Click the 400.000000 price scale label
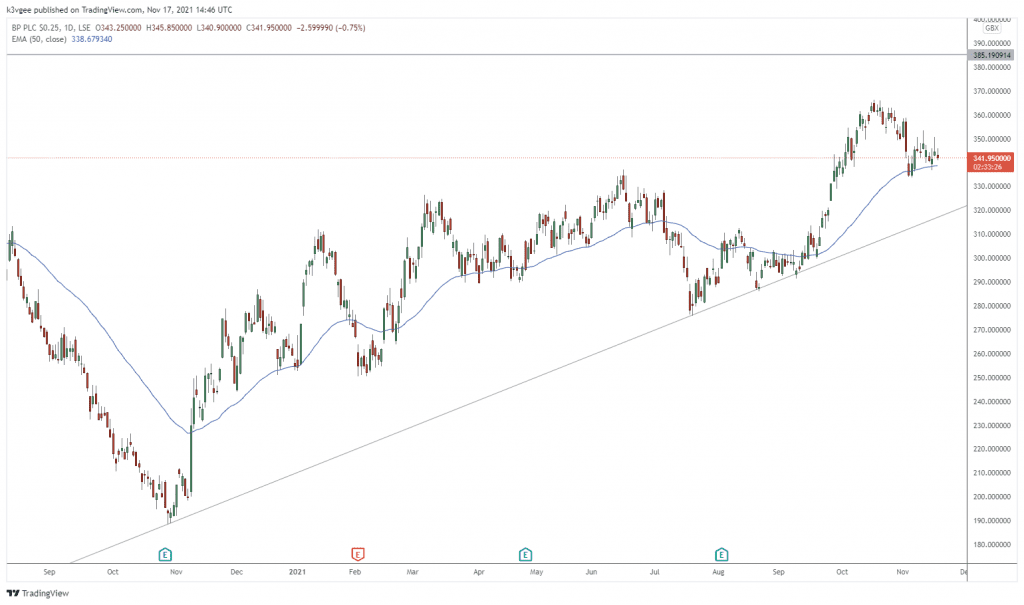The height and width of the screenshot is (605, 1024). [x=993, y=19]
